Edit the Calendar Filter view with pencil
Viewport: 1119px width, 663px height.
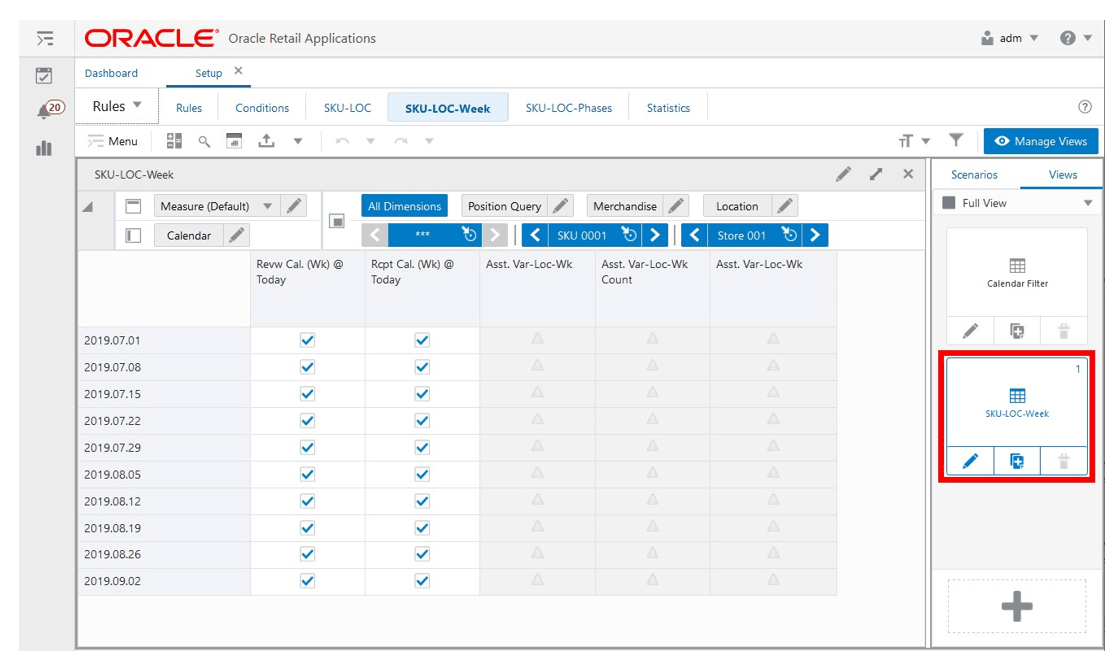(x=970, y=331)
